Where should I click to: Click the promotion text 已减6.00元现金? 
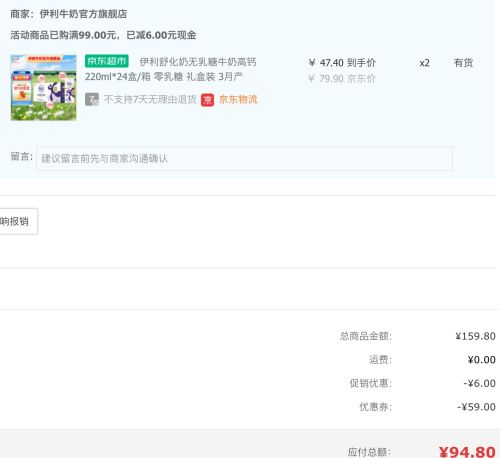click(161, 35)
